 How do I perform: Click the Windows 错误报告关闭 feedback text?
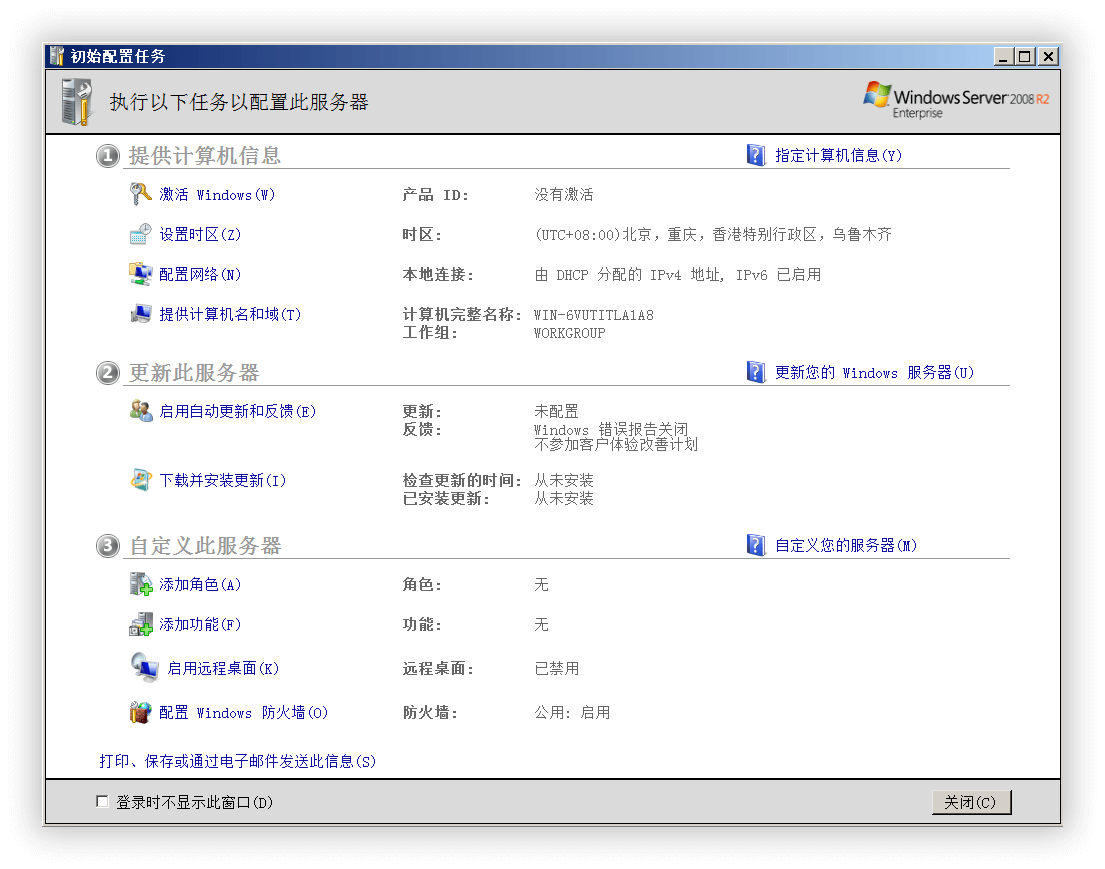[610, 429]
